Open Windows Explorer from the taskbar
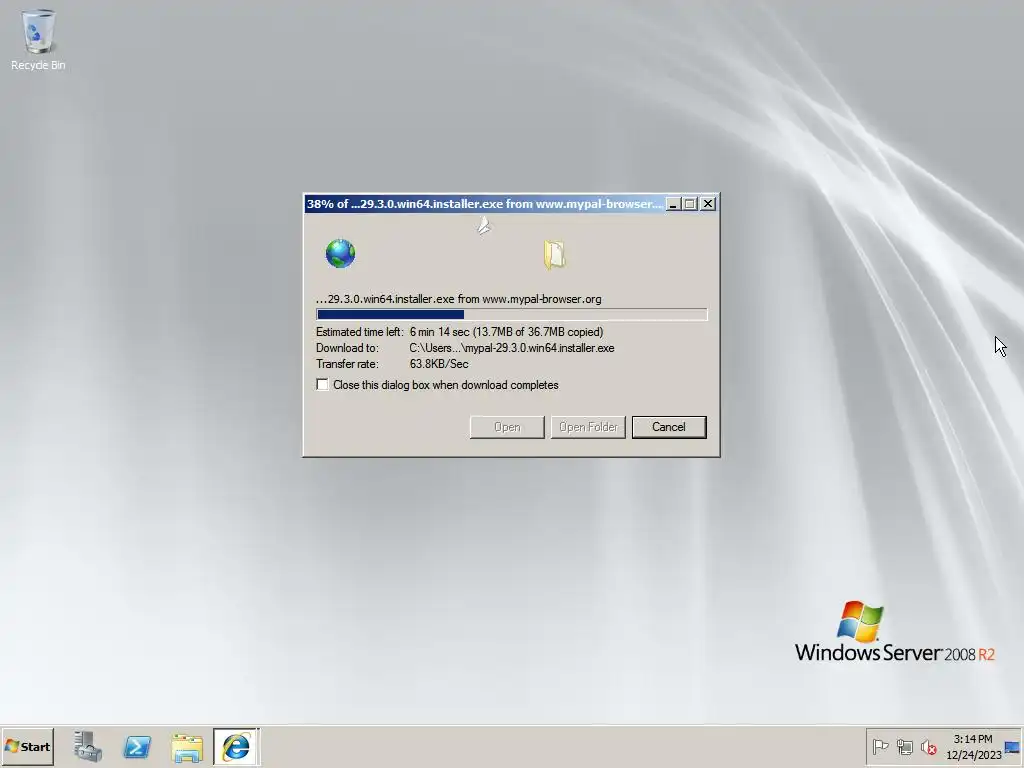 [187, 747]
